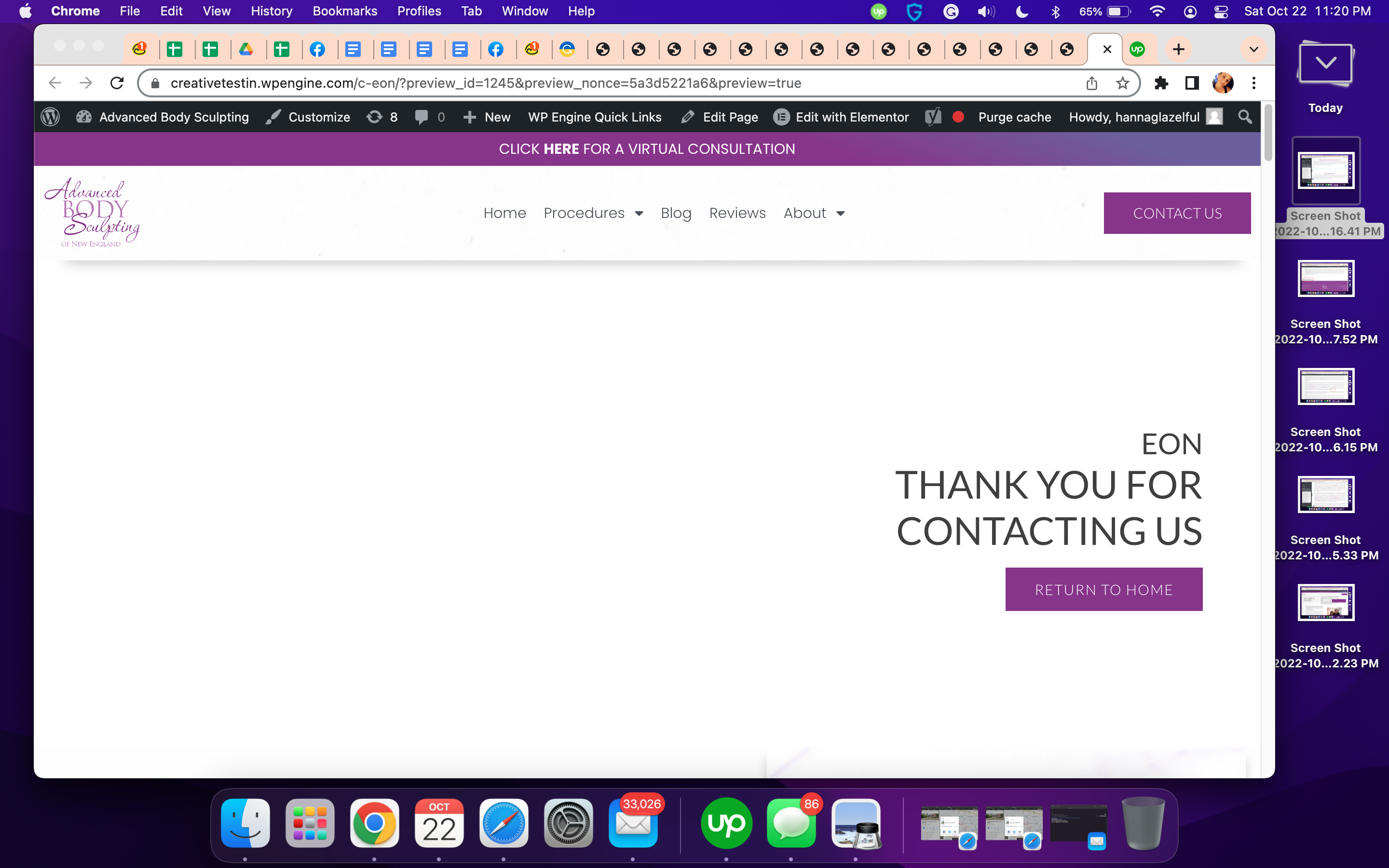Open the updates icon showing 8
This screenshot has width=1389, height=868.
(x=382, y=117)
